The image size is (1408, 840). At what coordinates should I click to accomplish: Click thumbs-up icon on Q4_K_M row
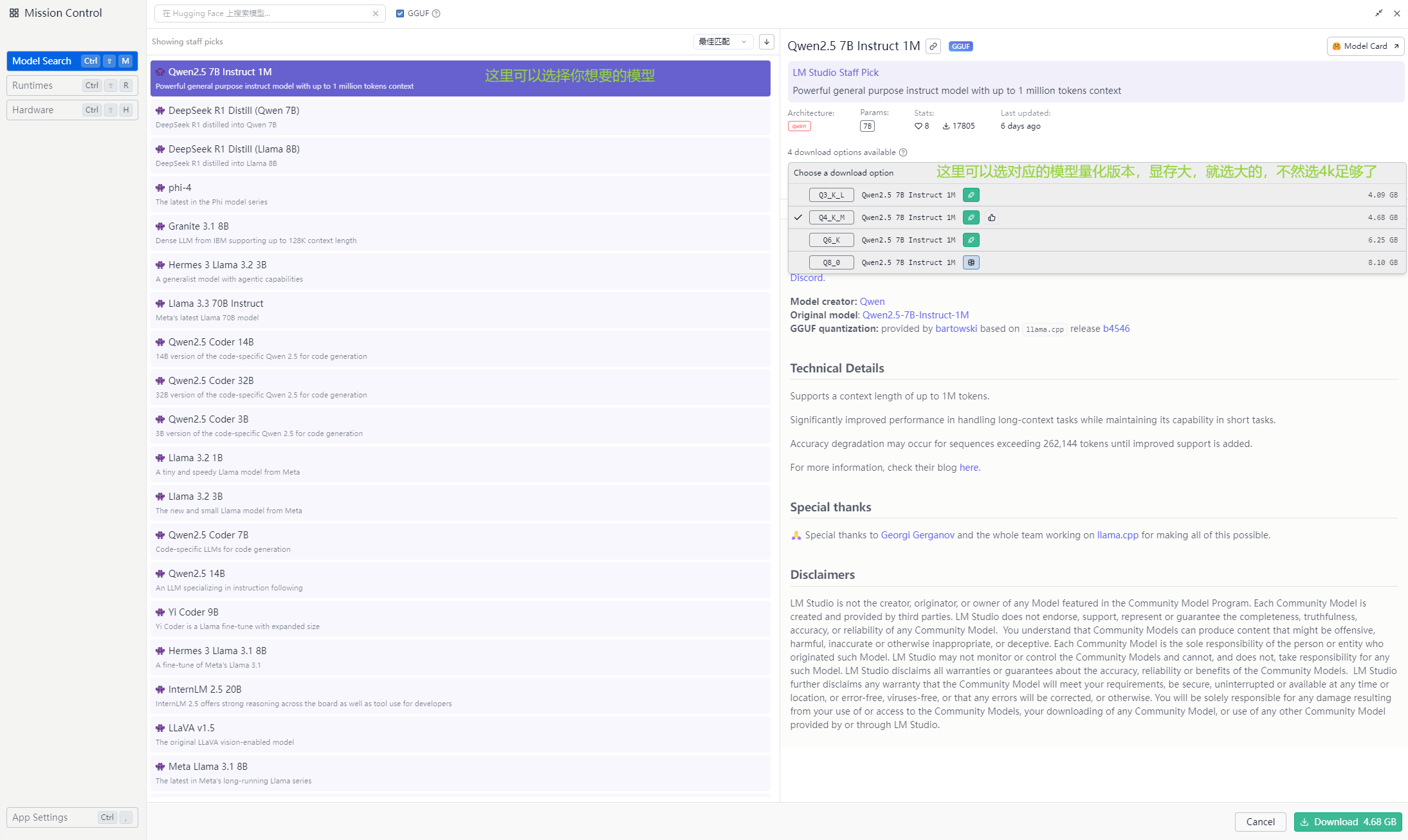[x=992, y=217]
